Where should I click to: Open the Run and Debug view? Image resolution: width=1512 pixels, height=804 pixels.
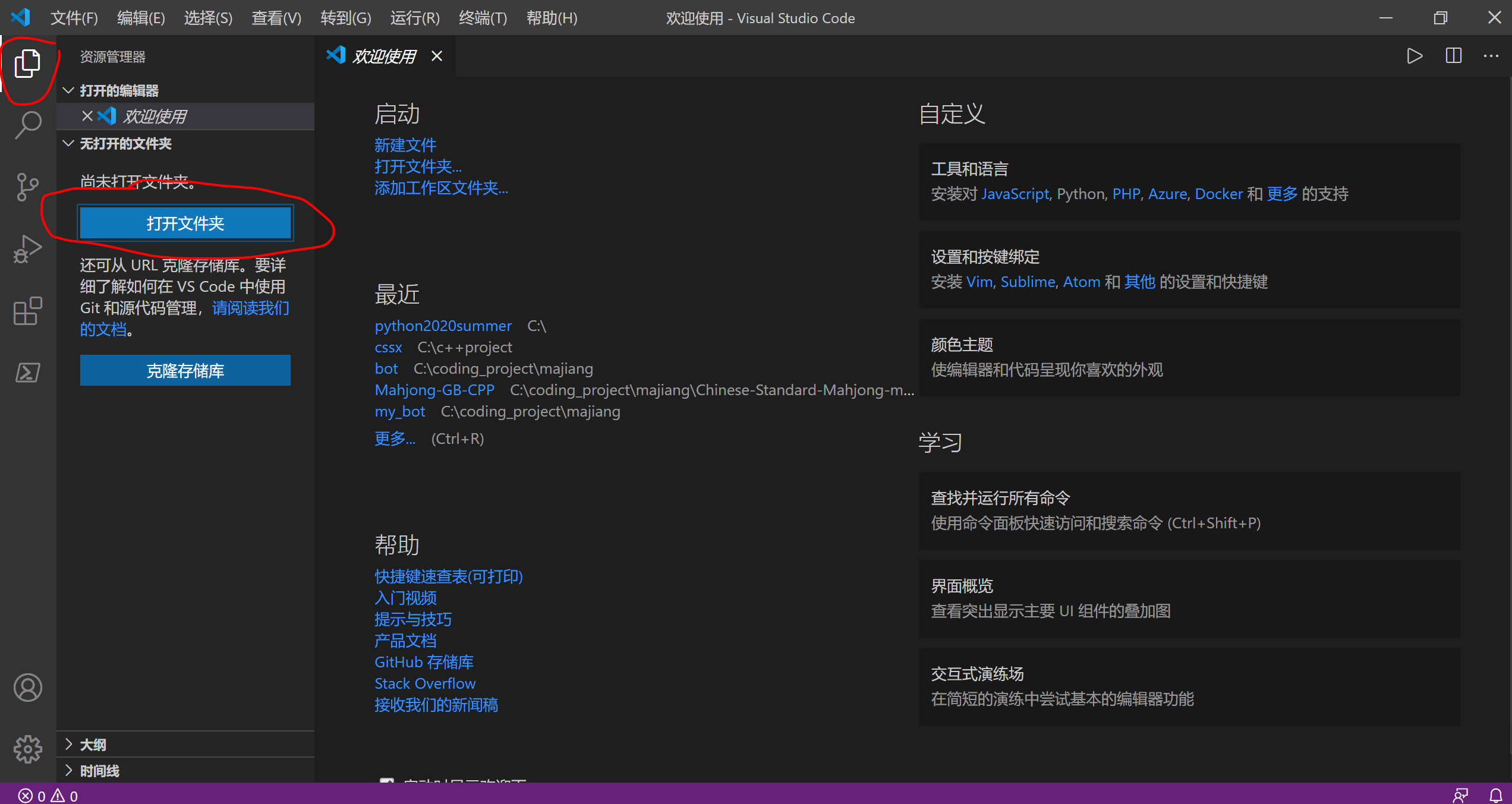pyautogui.click(x=27, y=250)
